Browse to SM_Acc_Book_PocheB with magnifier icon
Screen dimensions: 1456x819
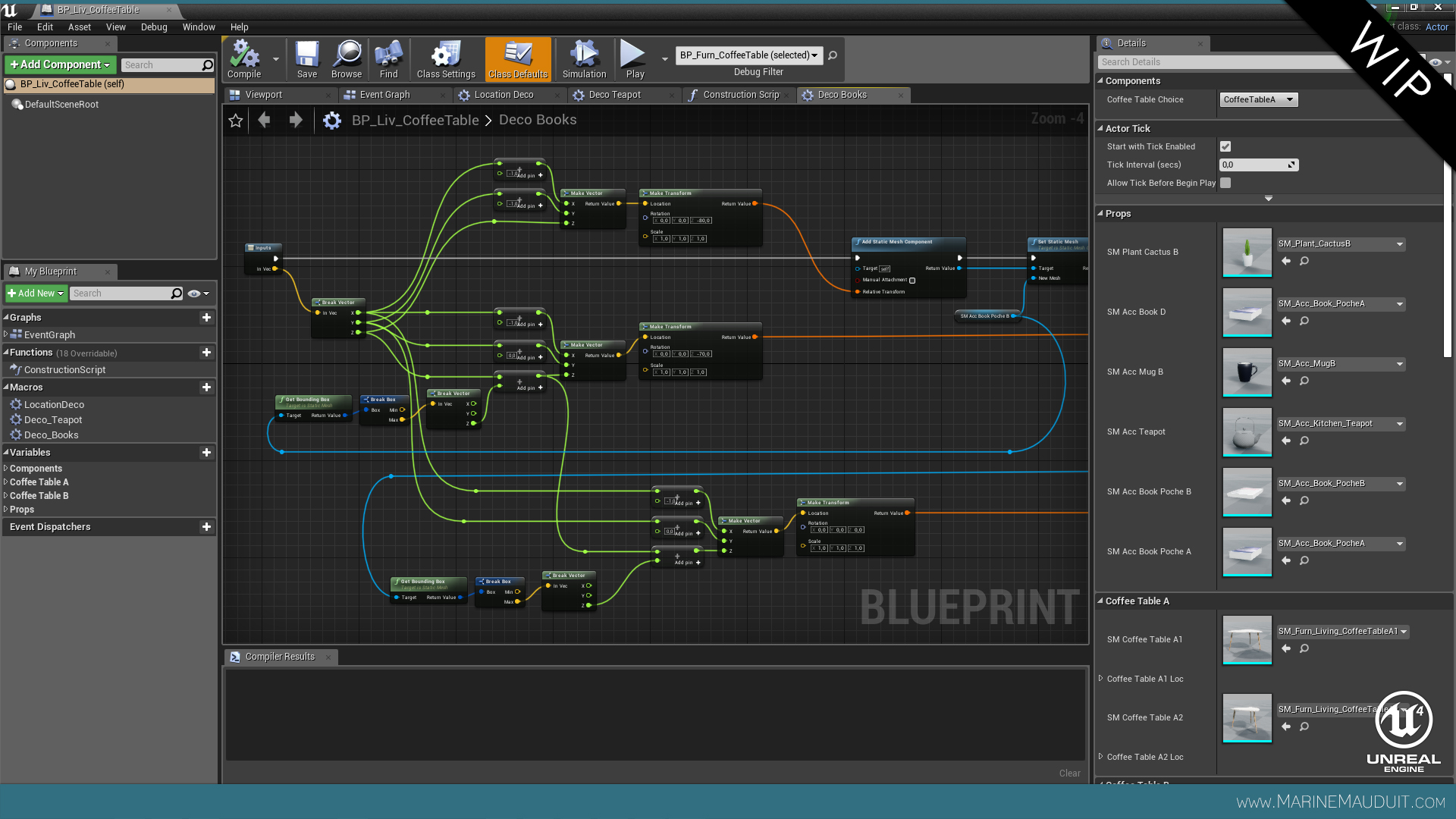(x=1304, y=500)
